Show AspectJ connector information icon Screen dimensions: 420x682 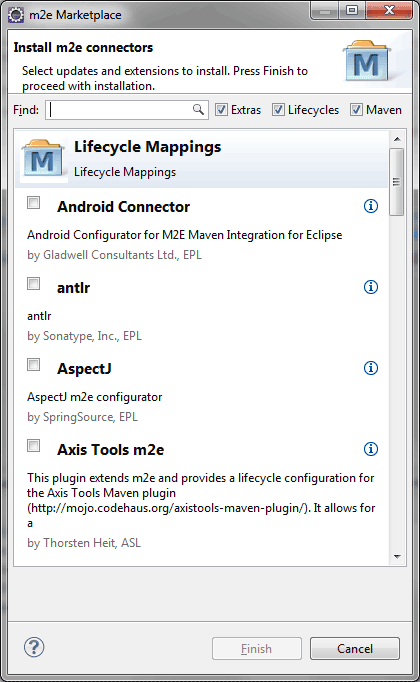pos(370,368)
